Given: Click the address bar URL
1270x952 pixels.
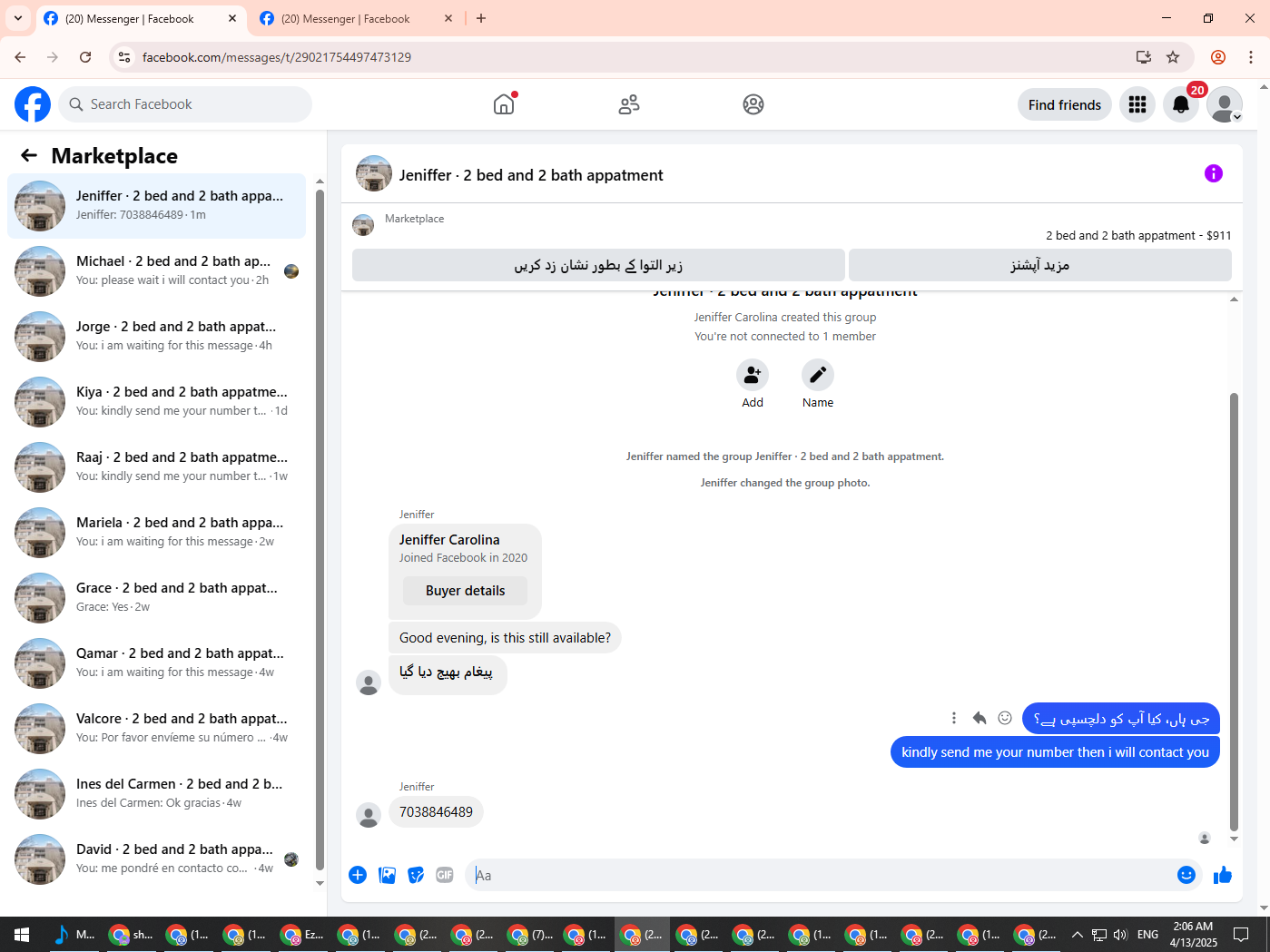Looking at the screenshot, I should 277,57.
